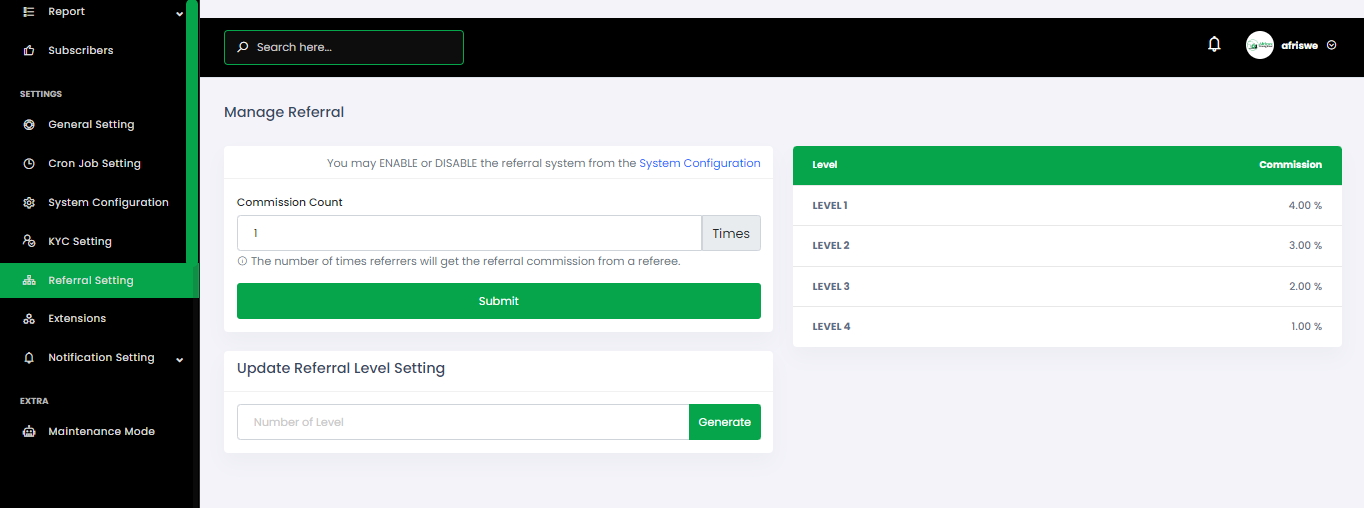The width and height of the screenshot is (1364, 508).
Task: Select Referral Setting menu entry
Action: click(93, 281)
